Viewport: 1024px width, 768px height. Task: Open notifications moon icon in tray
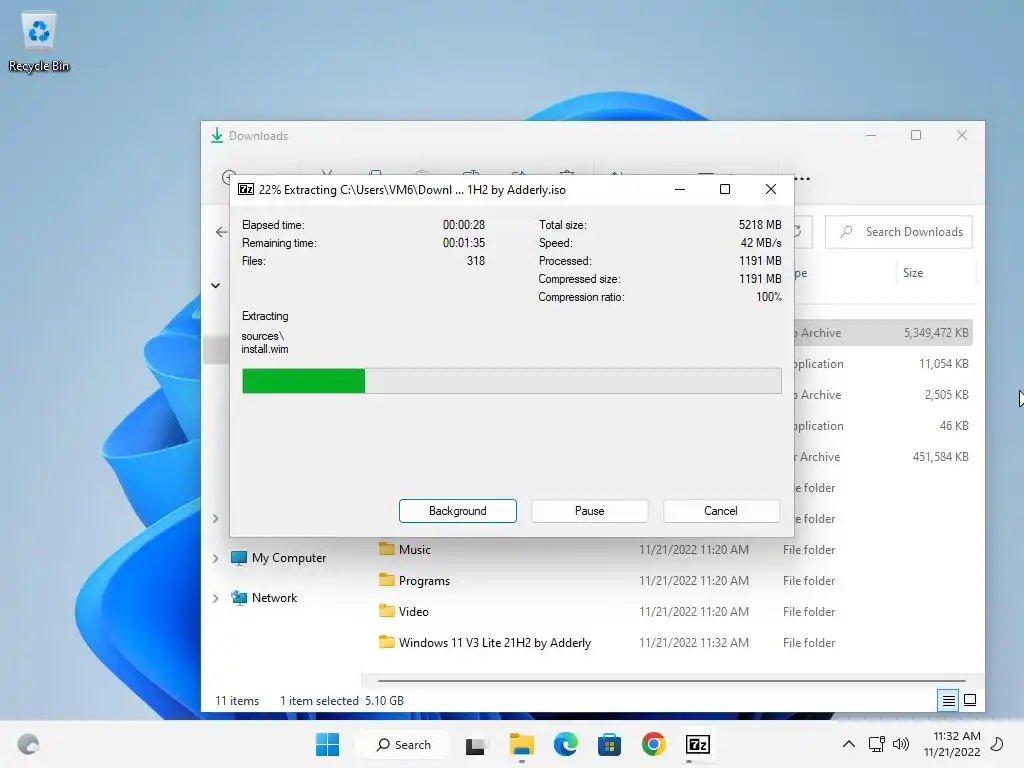pyautogui.click(x=997, y=744)
